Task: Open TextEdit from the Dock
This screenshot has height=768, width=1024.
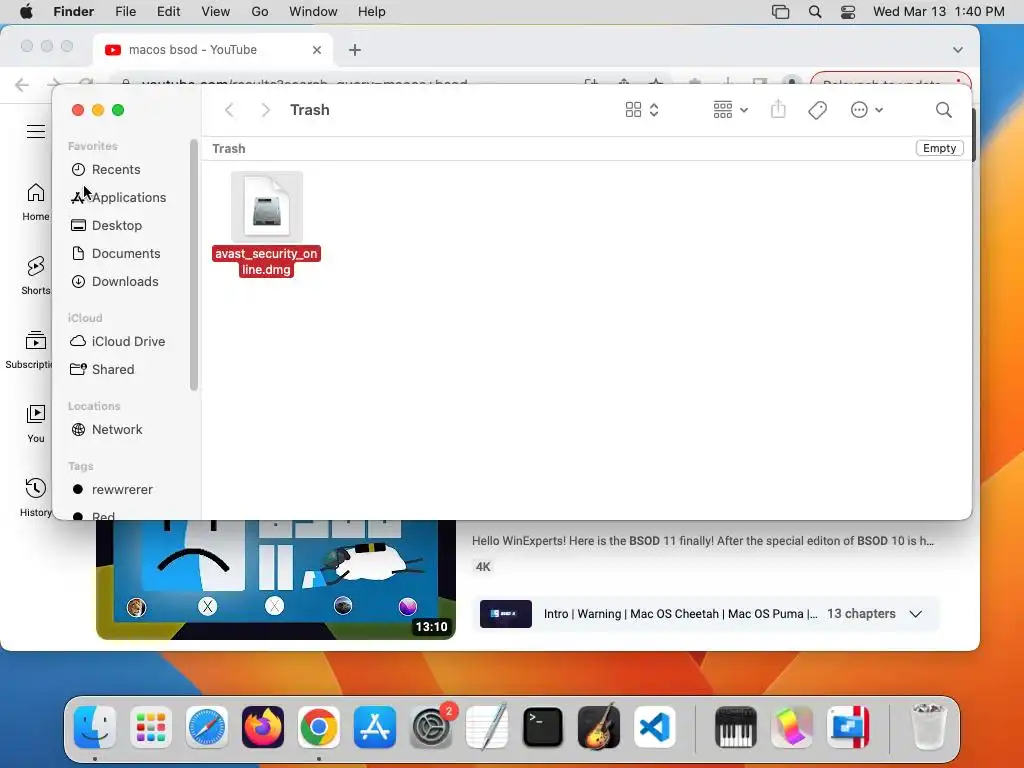Action: tap(487, 727)
